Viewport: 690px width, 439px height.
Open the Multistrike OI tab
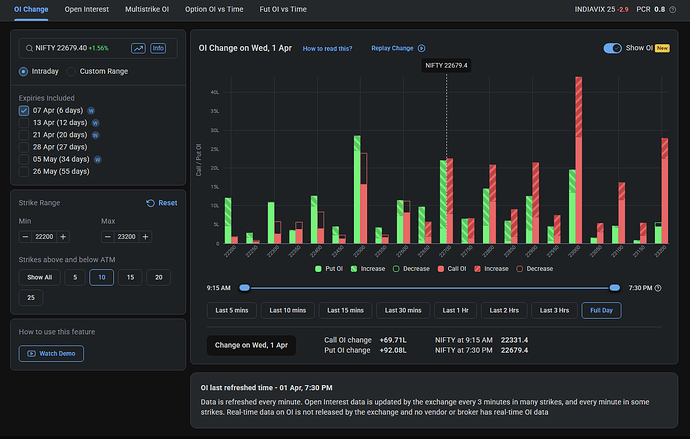pos(146,8)
